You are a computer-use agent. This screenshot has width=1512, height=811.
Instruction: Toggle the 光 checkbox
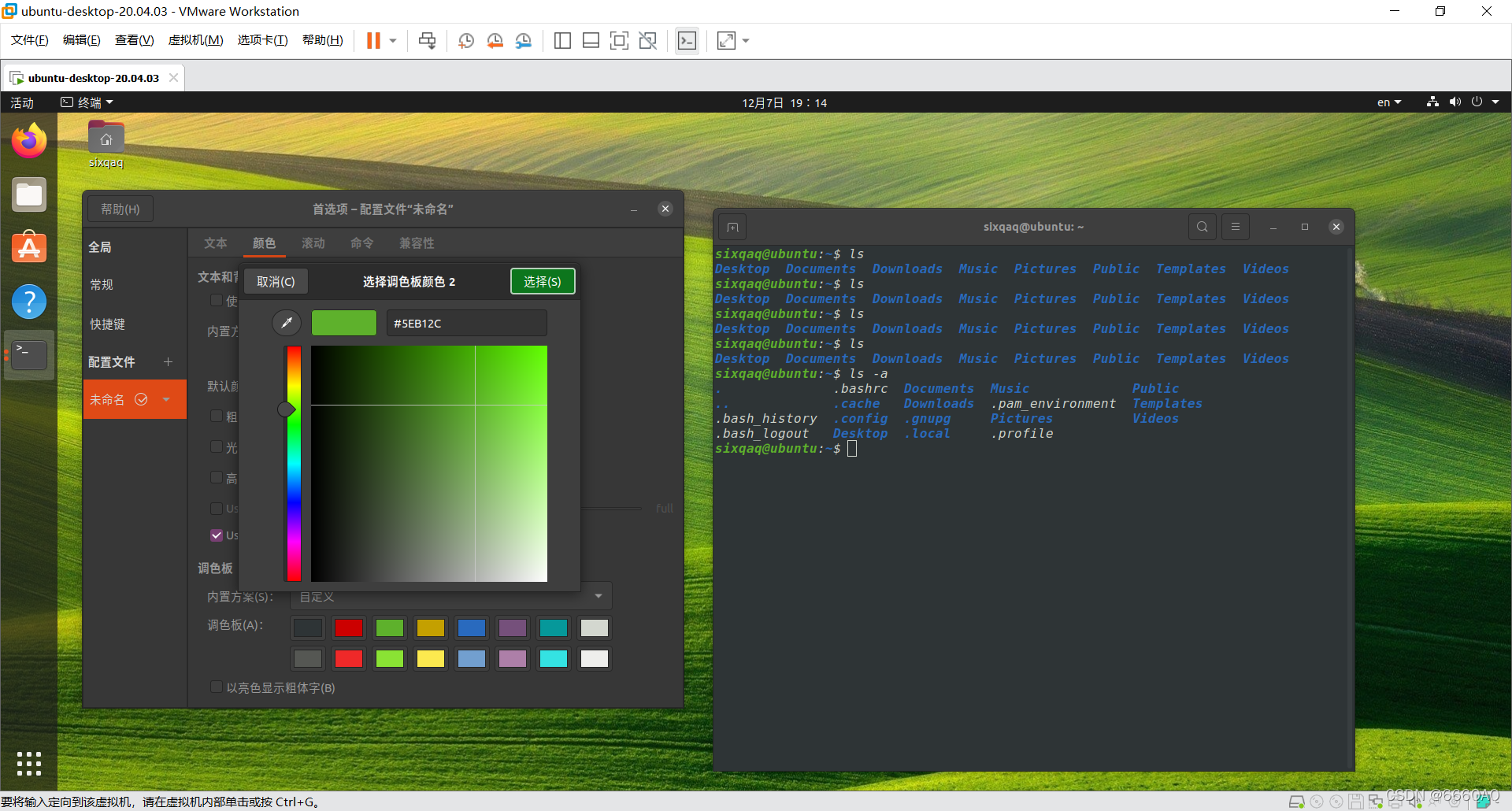(x=217, y=446)
